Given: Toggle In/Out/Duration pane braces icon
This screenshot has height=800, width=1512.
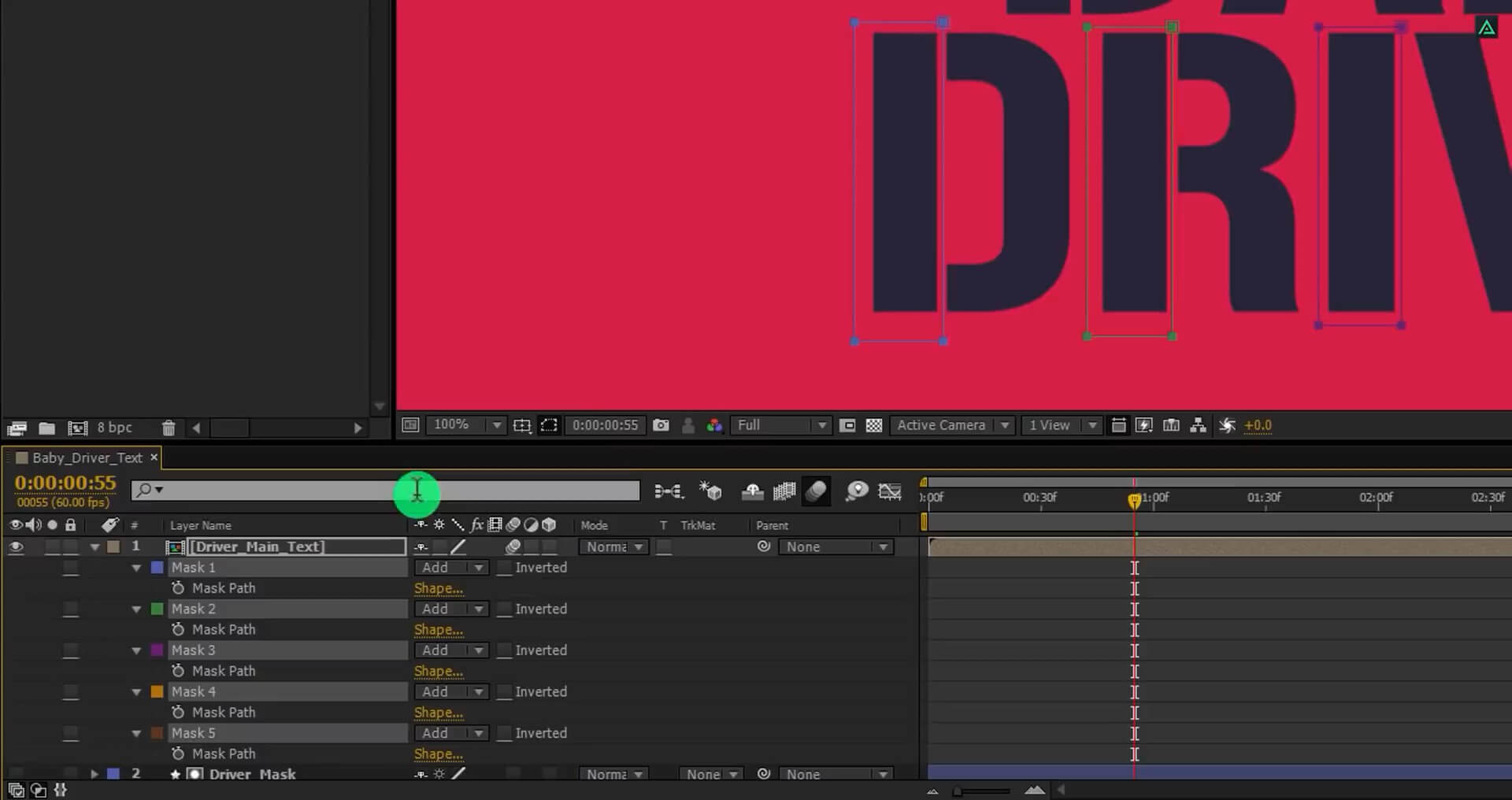Looking at the screenshot, I should point(61,790).
